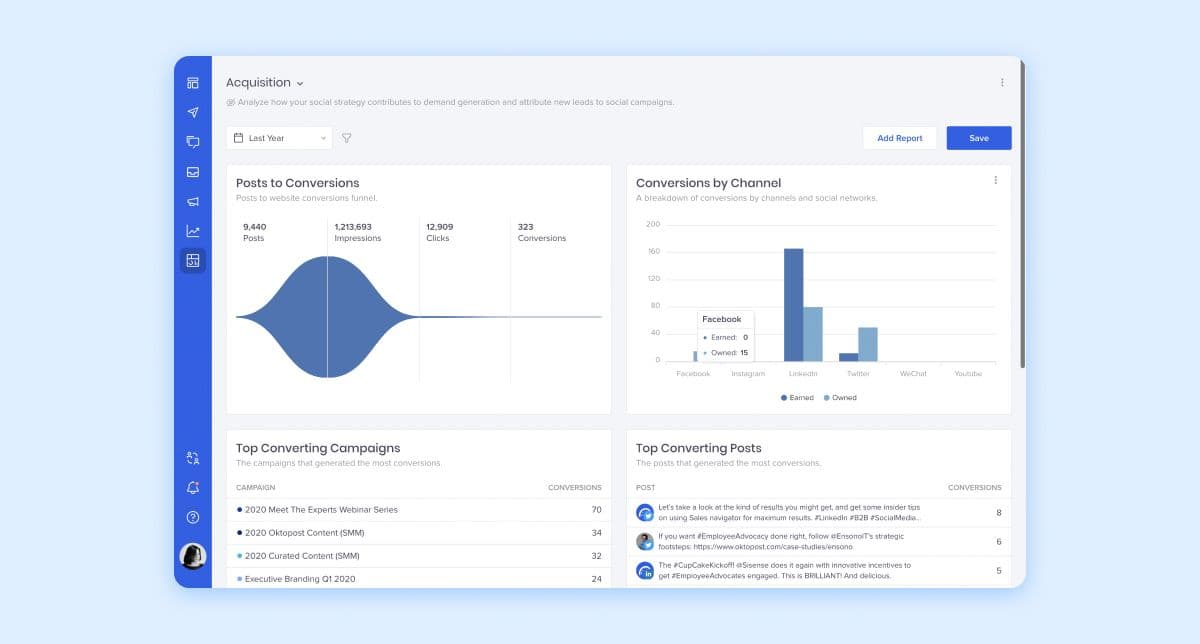Click the profile thumbnail of the EnsonoIT post
Image resolution: width=1200 pixels, height=644 pixels.
(x=645, y=541)
